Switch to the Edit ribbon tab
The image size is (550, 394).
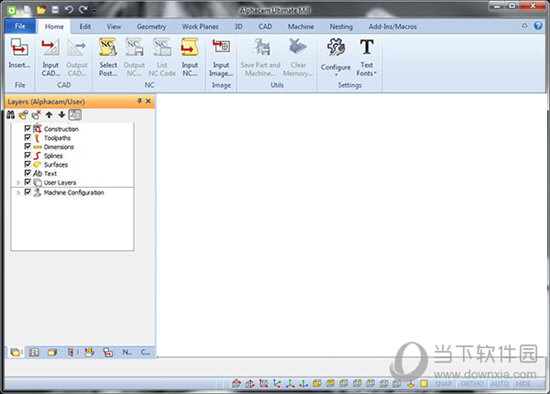click(85, 27)
